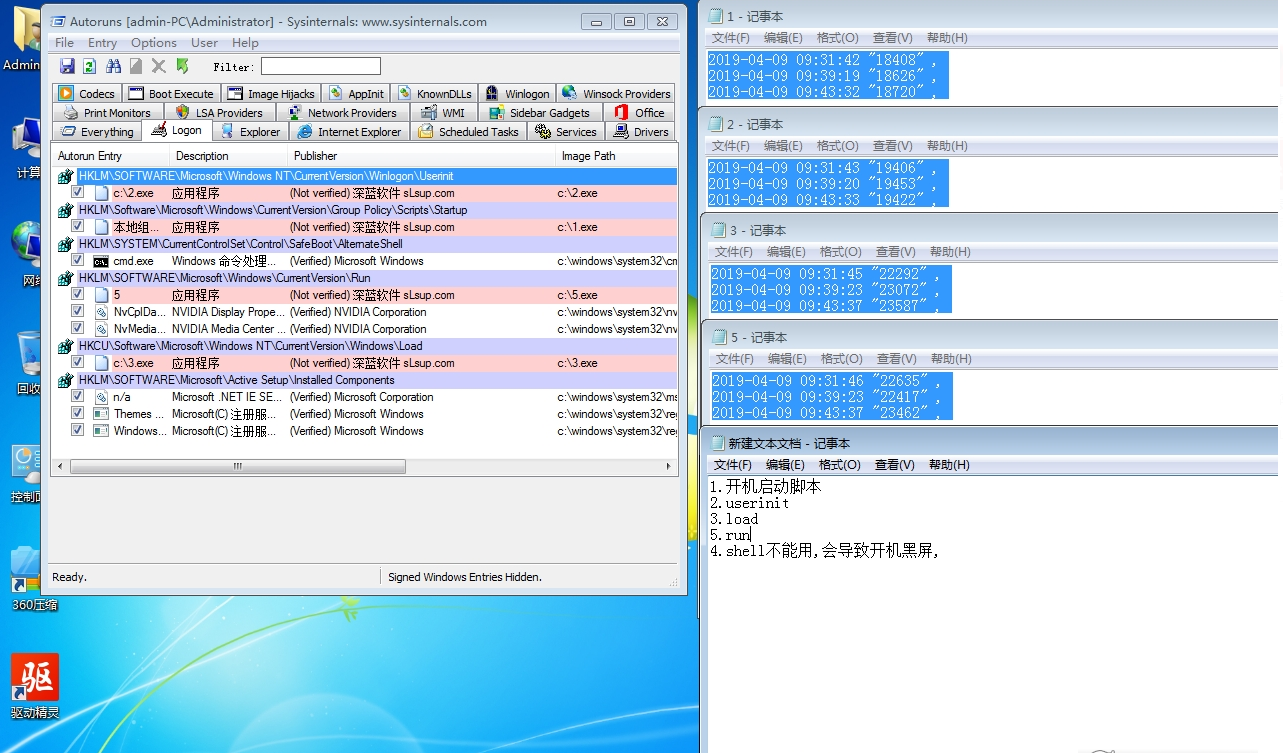Open Find with the binoculars icon
1283x753 pixels.
(x=113, y=66)
